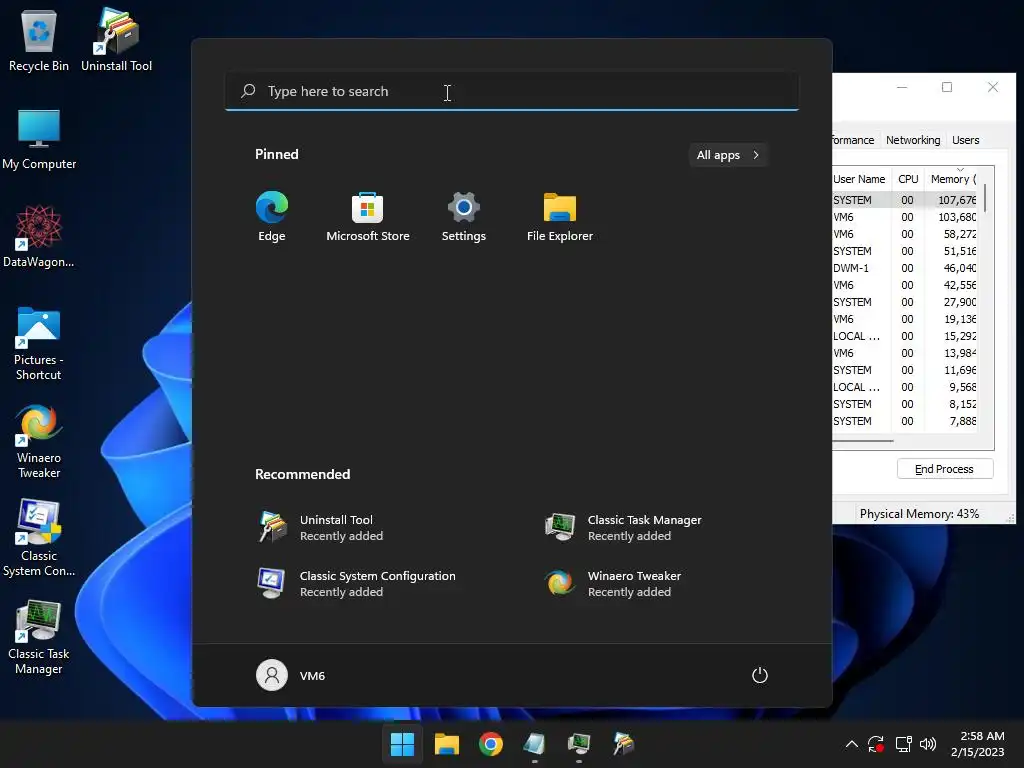Select the LOCAL row using 15,292 memory
Screen dimensions: 1024x768
(x=905, y=336)
